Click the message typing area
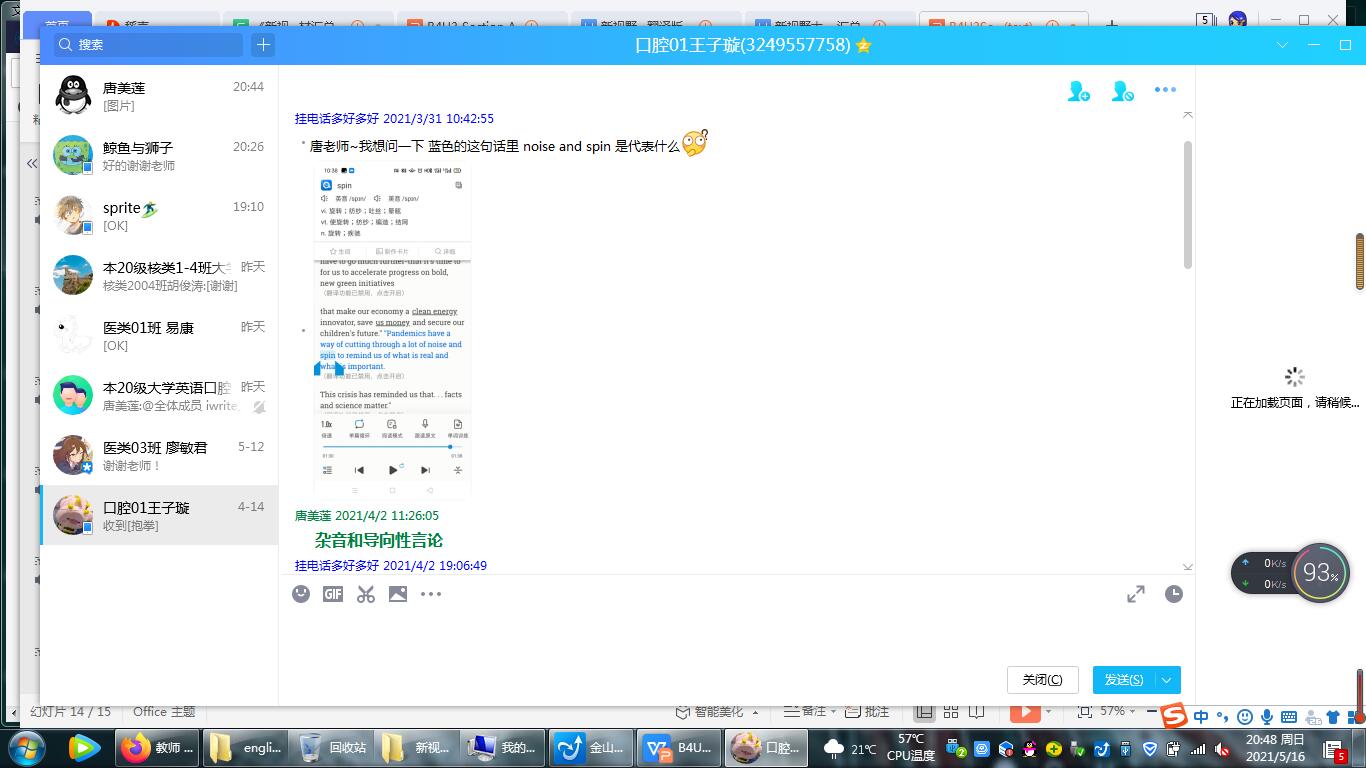 tap(737, 635)
